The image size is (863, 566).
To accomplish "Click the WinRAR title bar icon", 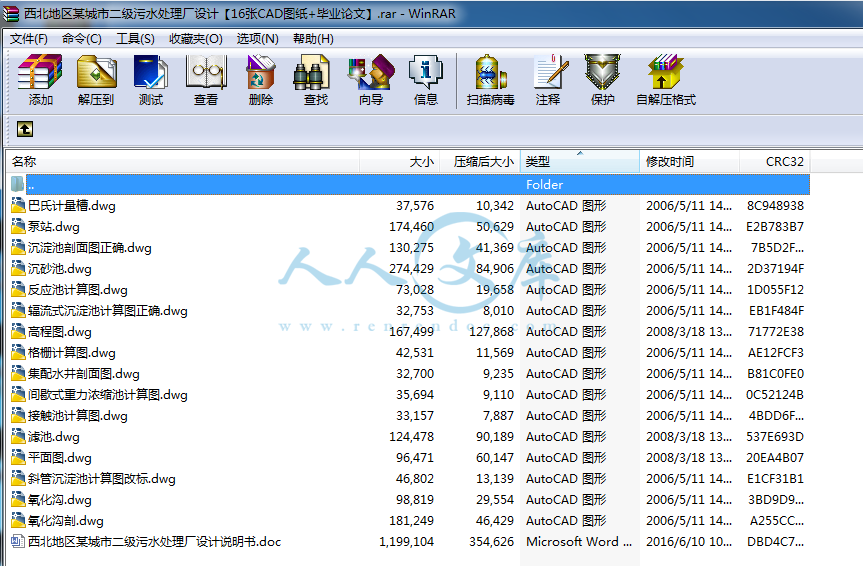I will point(10,13).
